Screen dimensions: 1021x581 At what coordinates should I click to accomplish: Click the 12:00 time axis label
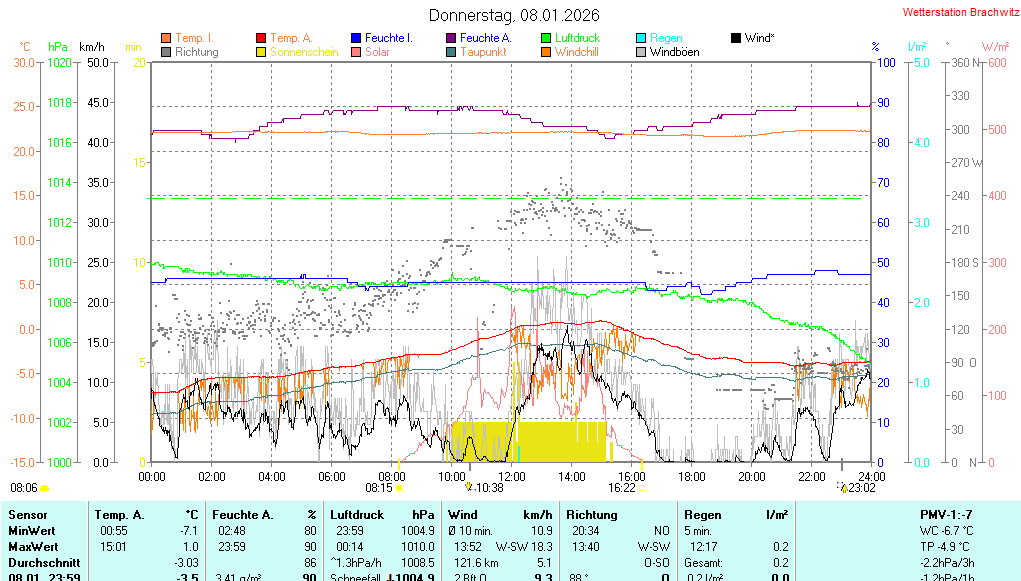pos(512,476)
